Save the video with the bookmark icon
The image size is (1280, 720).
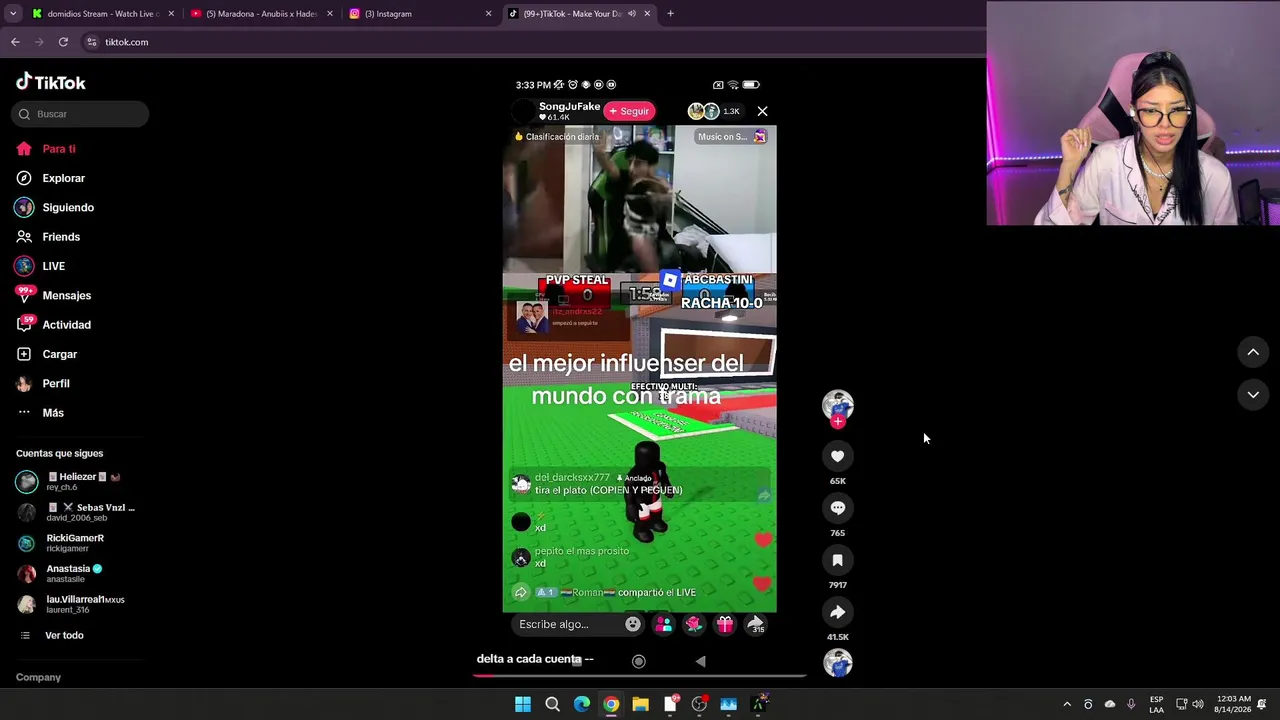[x=838, y=560]
